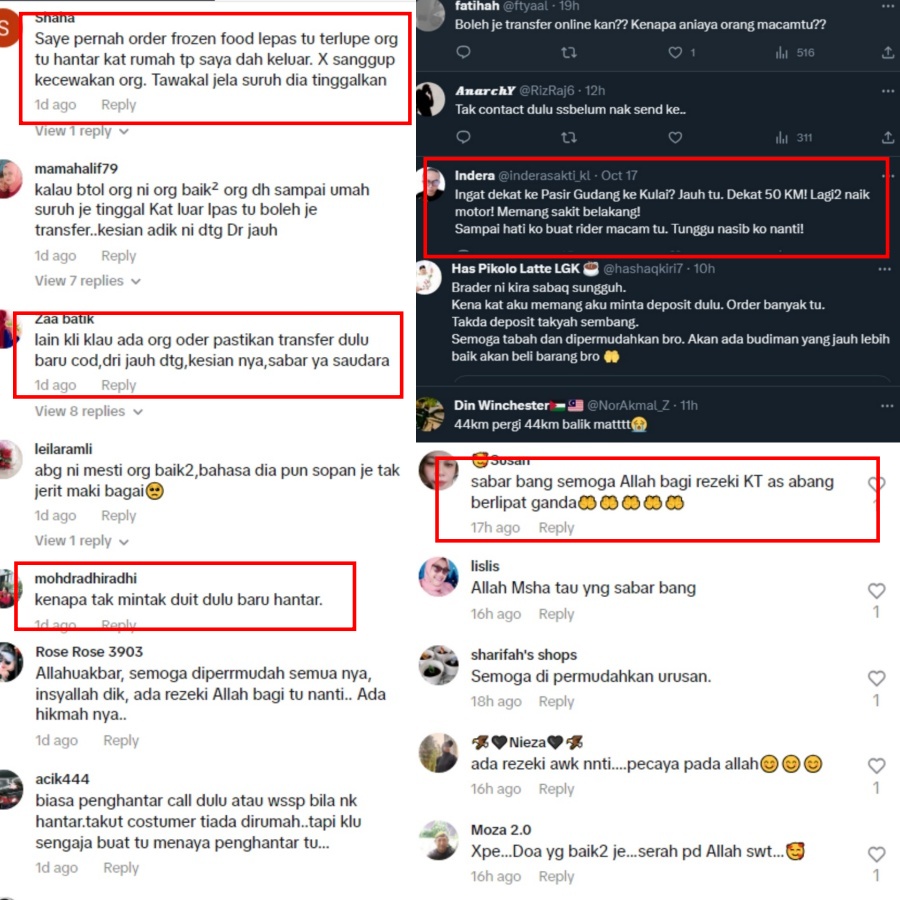The height and width of the screenshot is (900, 900).
Task: Open Nieza's profile picture
Action: (x=439, y=753)
